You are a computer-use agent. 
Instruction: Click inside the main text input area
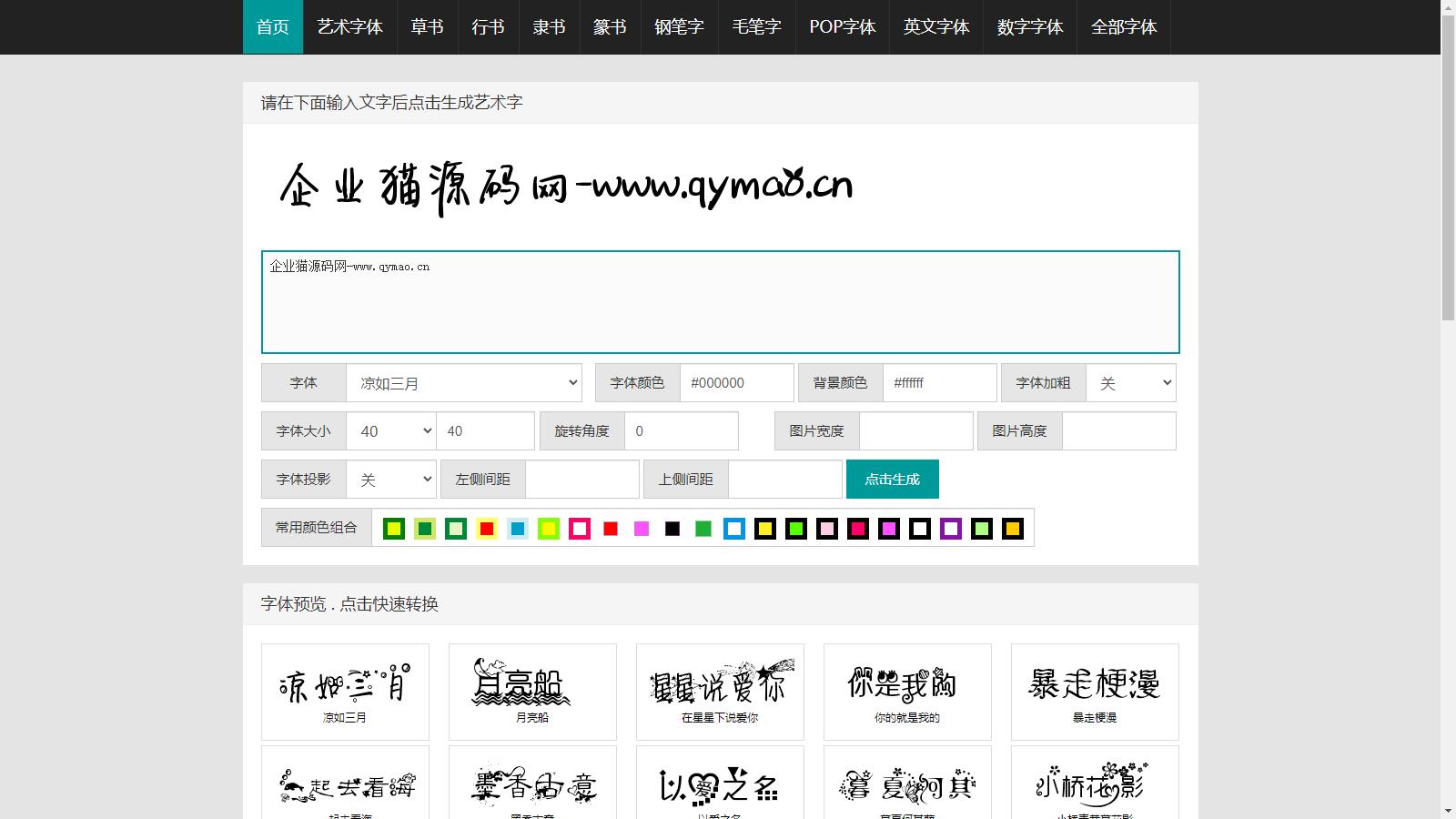click(720, 302)
